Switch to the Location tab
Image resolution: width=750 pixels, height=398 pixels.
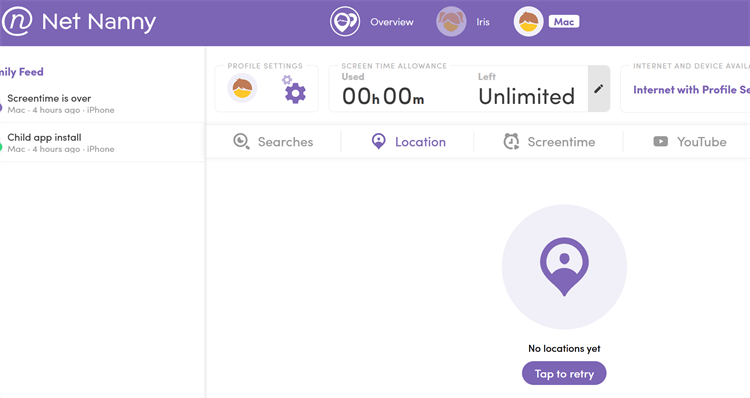point(408,142)
